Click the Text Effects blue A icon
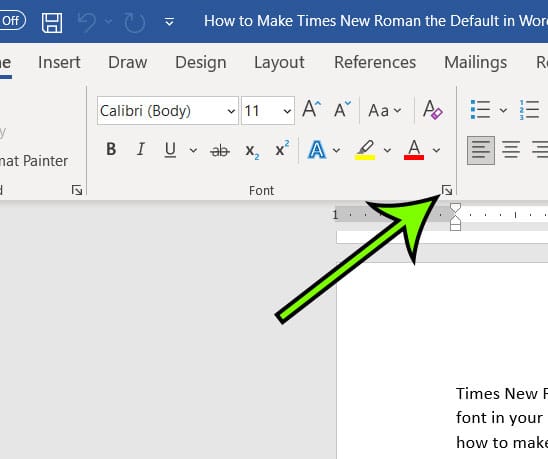Viewport: 548px width, 459px height. coord(317,150)
